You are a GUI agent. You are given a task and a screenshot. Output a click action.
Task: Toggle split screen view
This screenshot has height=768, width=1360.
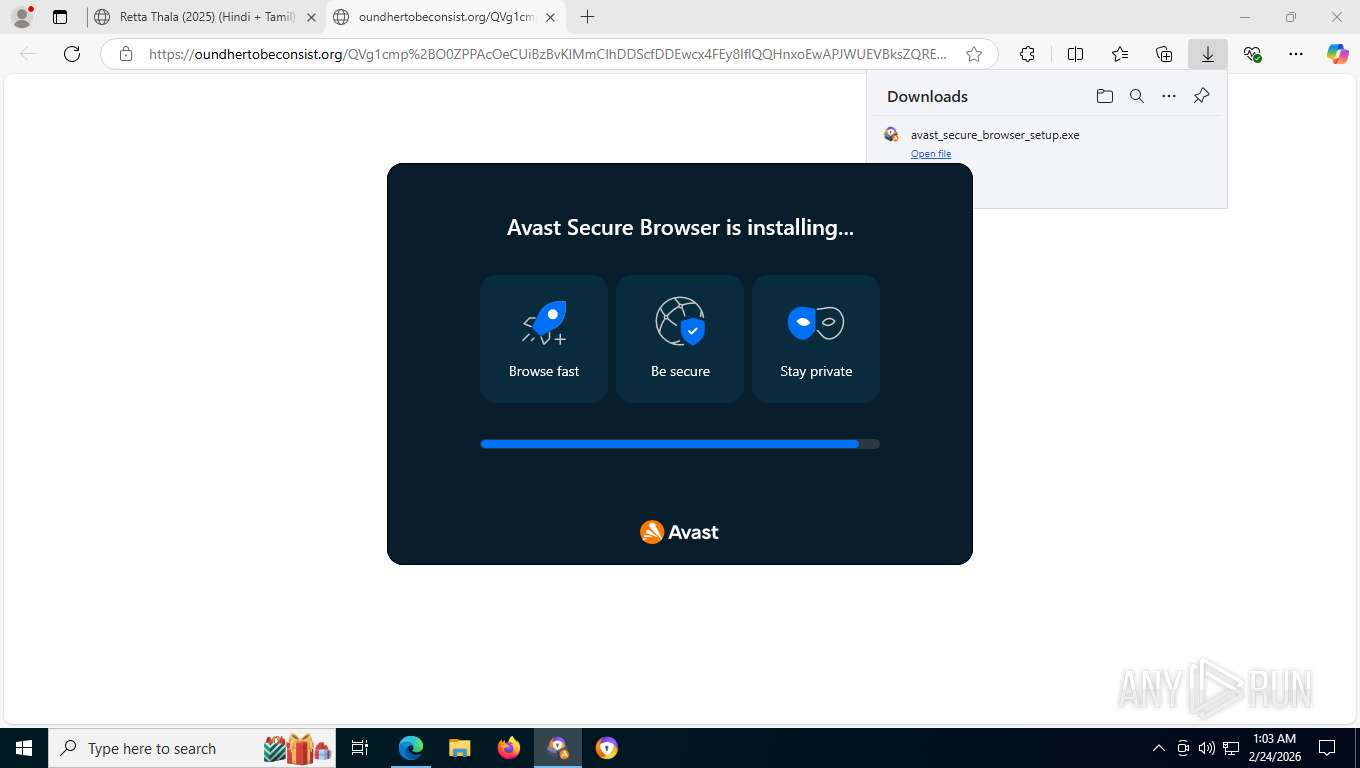click(1075, 54)
